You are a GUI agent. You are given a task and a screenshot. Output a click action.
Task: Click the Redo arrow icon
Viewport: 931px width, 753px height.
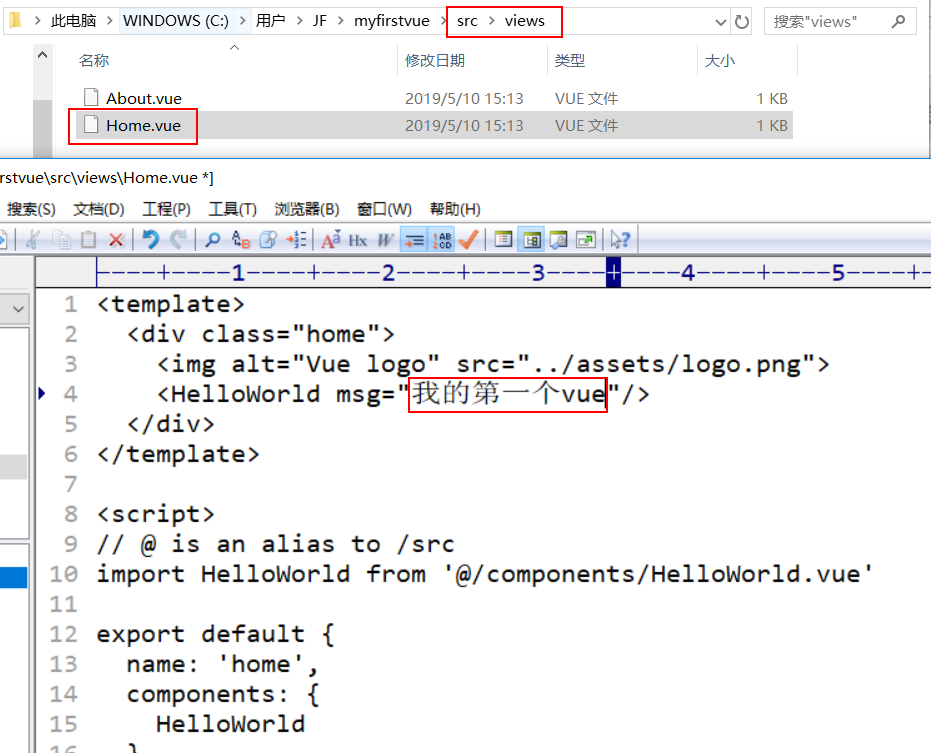tap(179, 240)
